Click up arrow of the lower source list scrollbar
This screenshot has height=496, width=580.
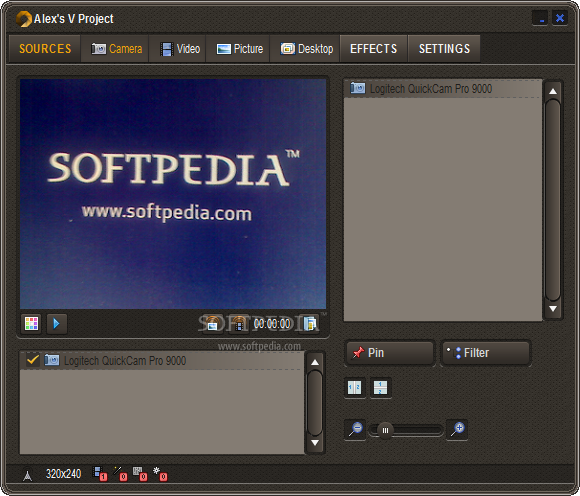[315, 362]
